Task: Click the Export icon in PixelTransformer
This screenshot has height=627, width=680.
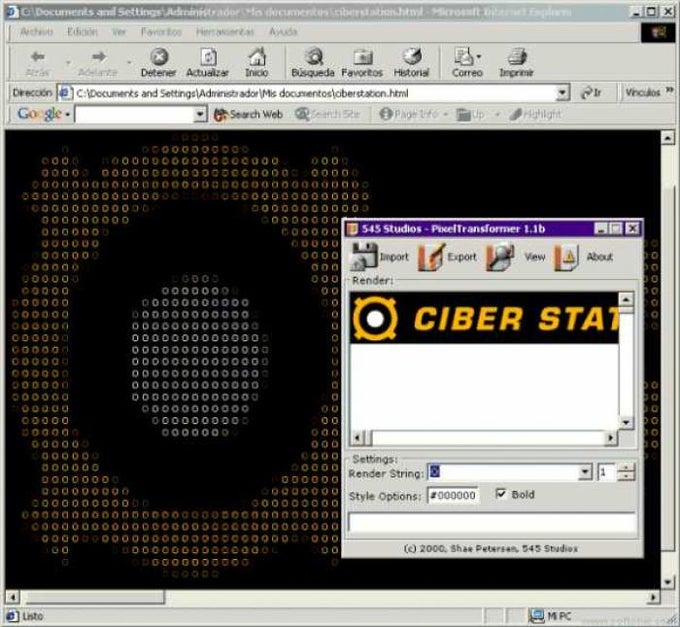Action: point(431,257)
